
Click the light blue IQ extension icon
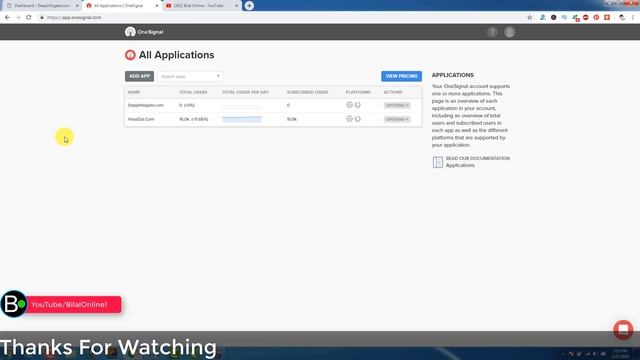click(x=564, y=18)
